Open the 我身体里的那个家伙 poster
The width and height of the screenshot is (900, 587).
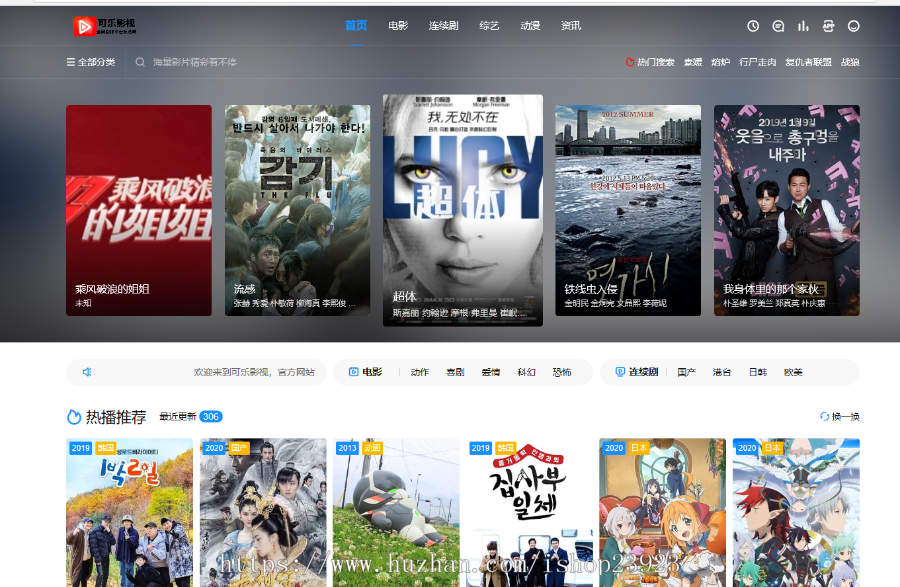pos(786,210)
